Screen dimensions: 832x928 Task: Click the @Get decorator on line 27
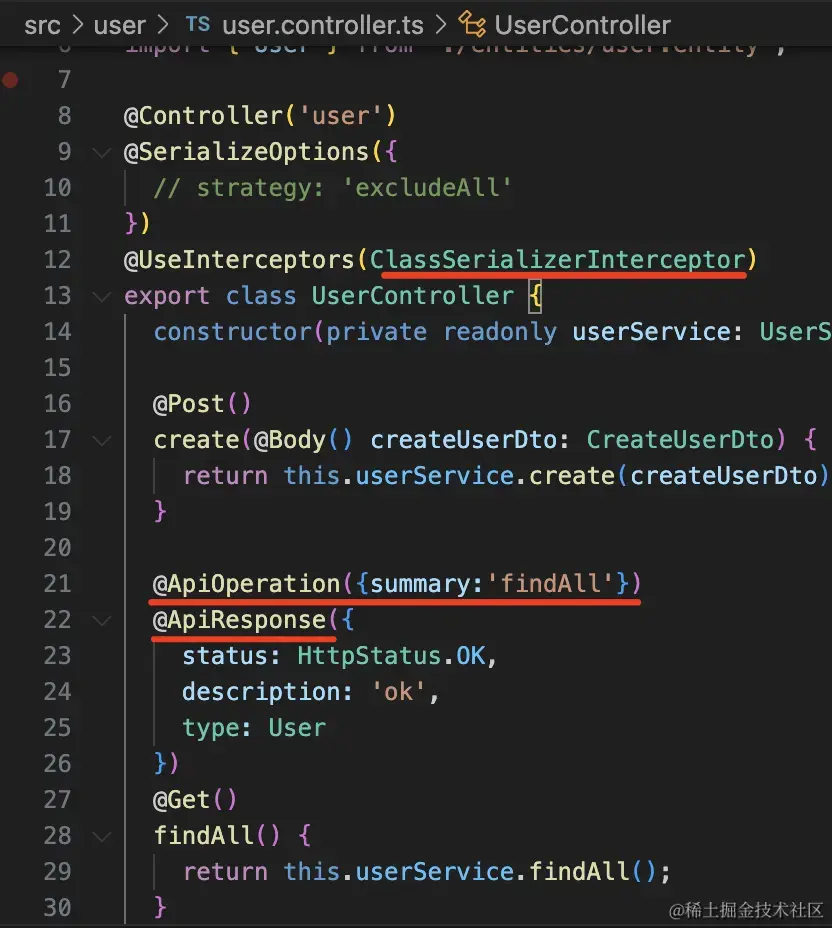pyautogui.click(x=181, y=800)
